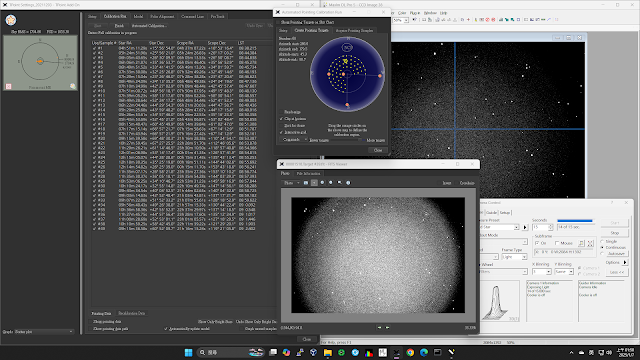Open the Plug-in menu in MaxIm DL

[415, 13]
